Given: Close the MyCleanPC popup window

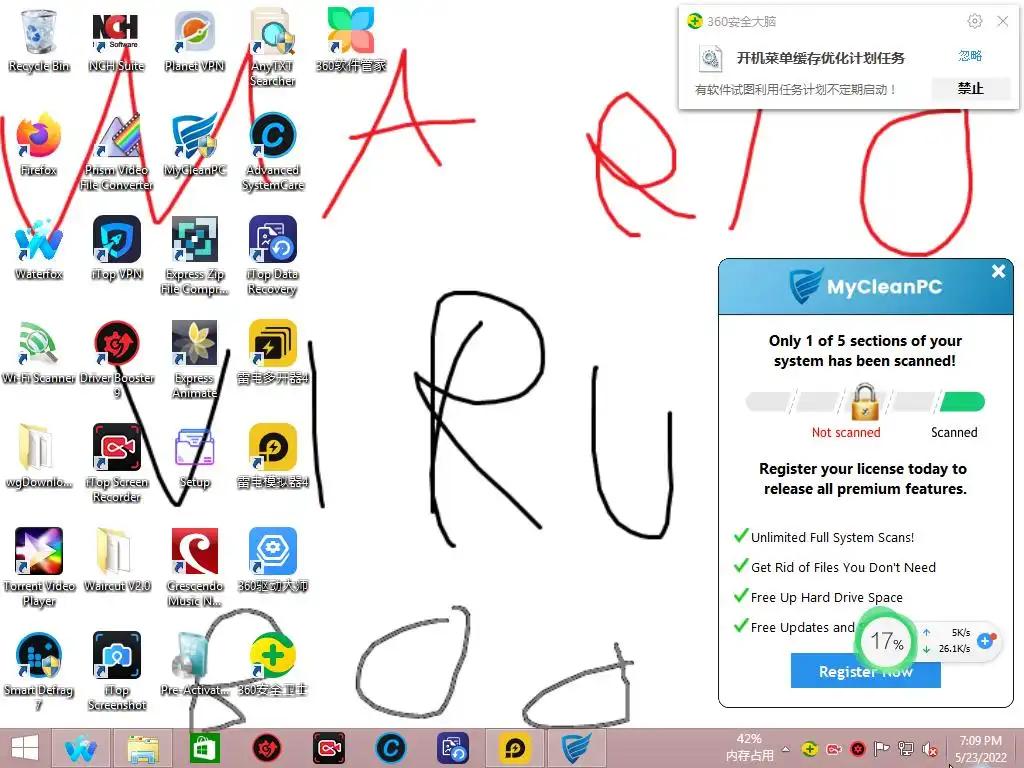Looking at the screenshot, I should [998, 271].
